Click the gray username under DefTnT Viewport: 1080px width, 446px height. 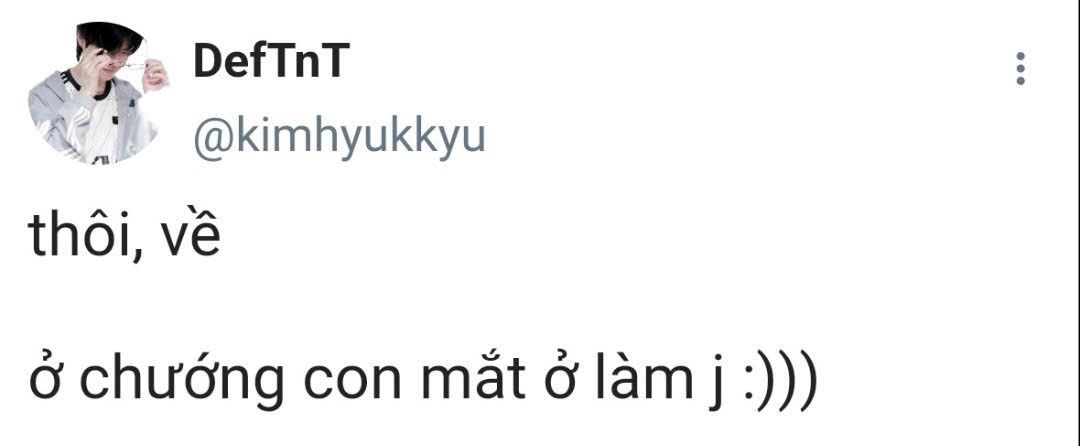point(339,136)
